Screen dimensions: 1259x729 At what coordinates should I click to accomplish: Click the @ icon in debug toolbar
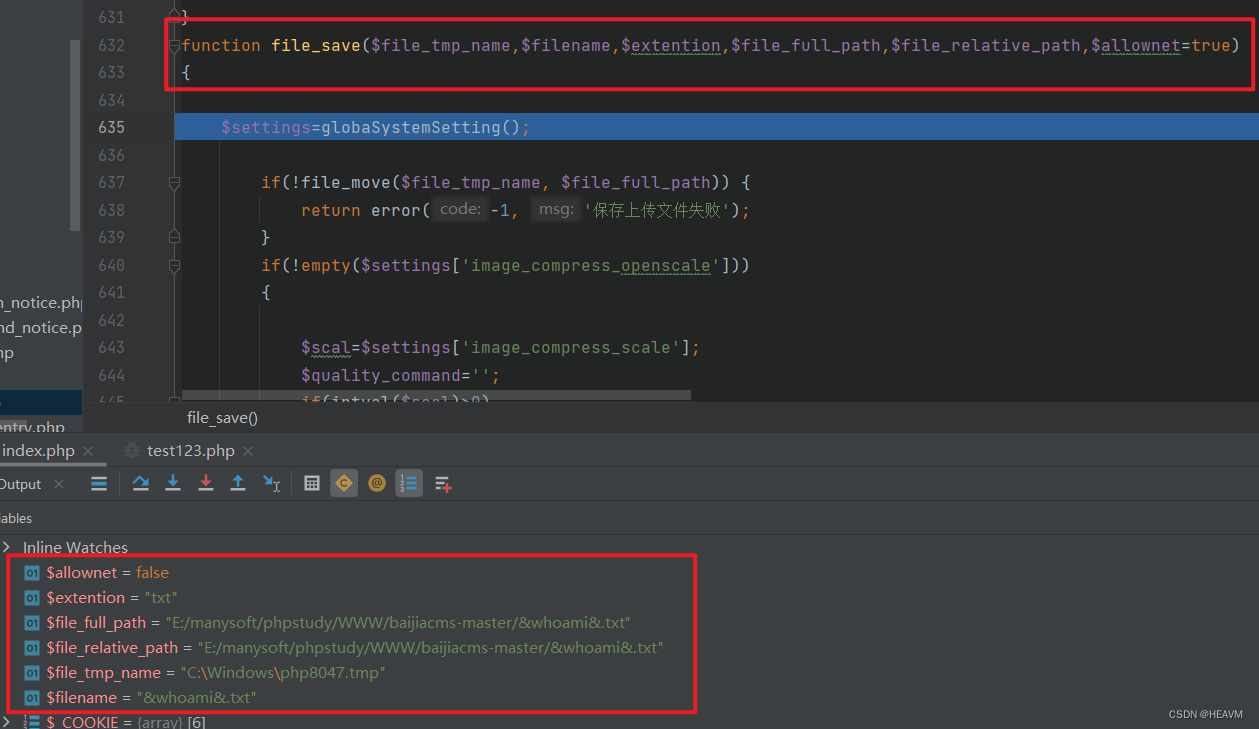pos(377,483)
